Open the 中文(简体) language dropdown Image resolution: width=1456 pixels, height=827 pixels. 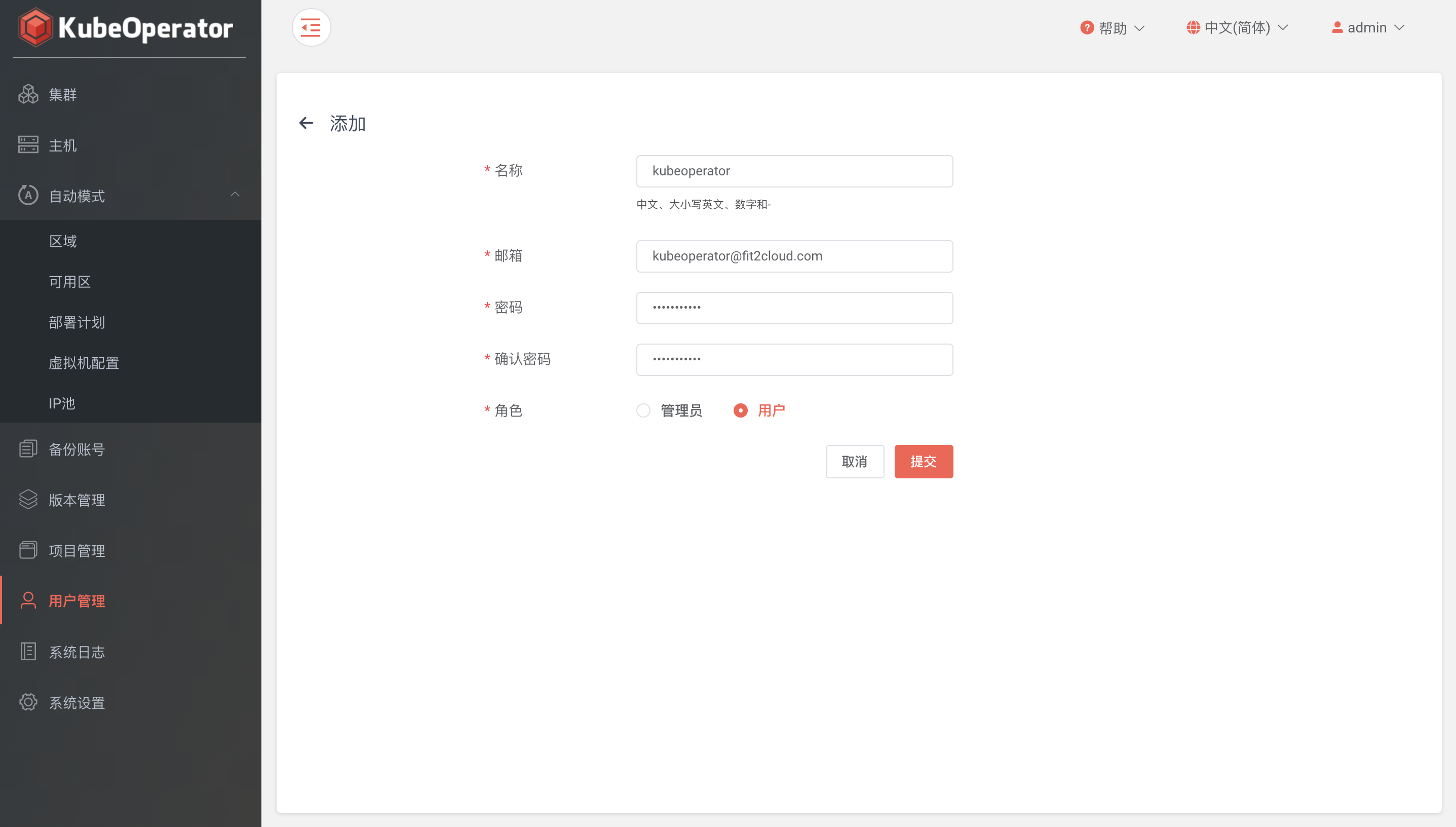(x=1236, y=27)
